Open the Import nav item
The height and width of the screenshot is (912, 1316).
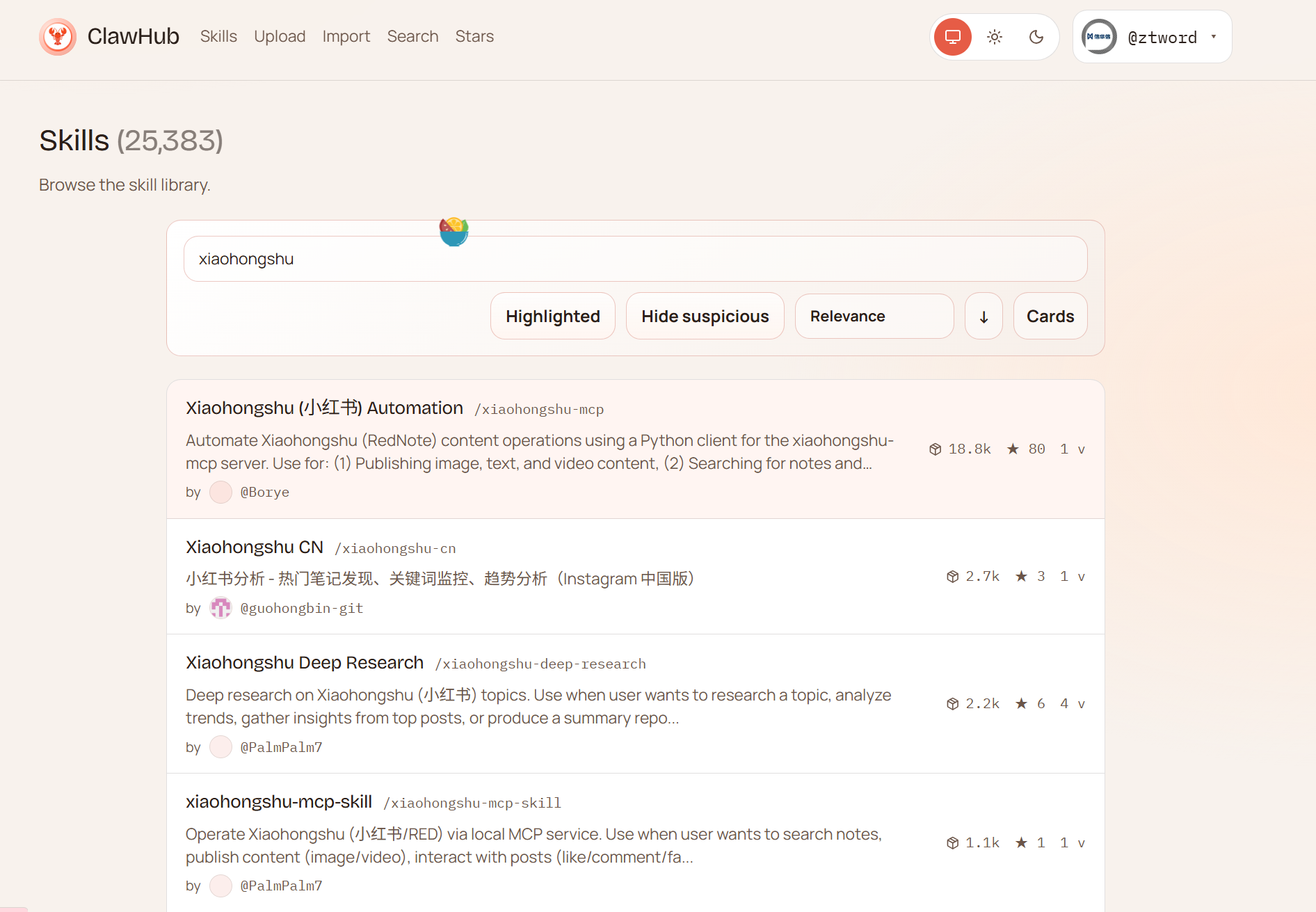[x=346, y=36]
